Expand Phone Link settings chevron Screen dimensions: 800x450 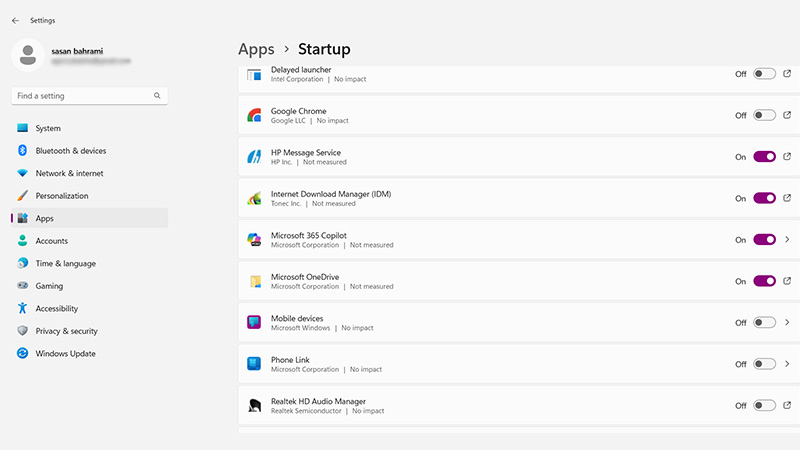(787, 364)
